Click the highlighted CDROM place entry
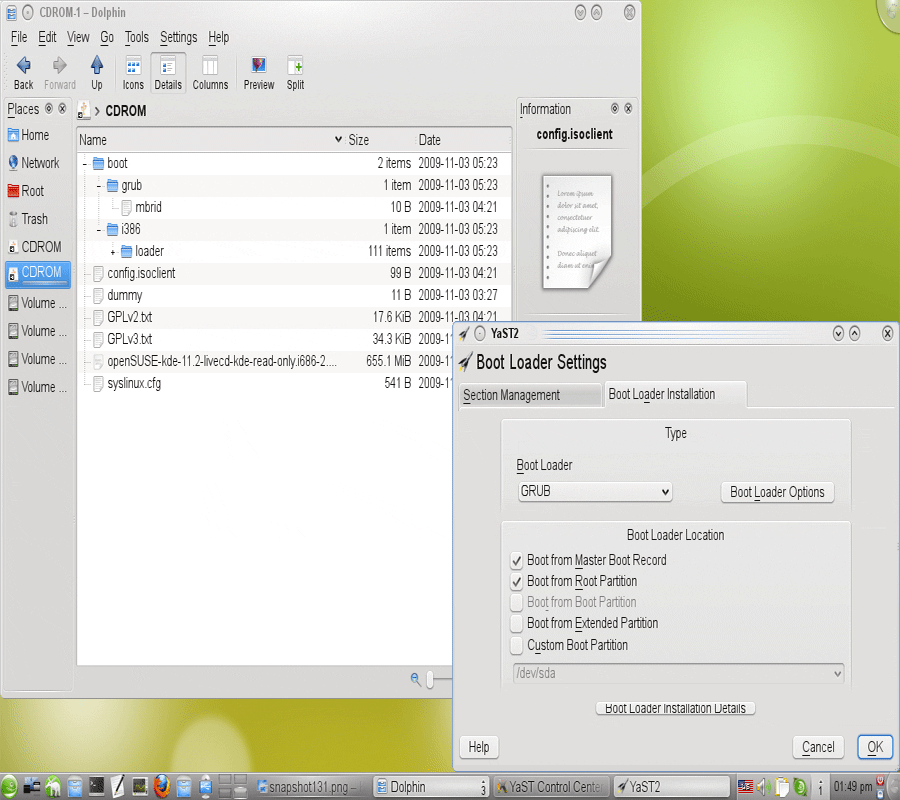 (x=38, y=273)
